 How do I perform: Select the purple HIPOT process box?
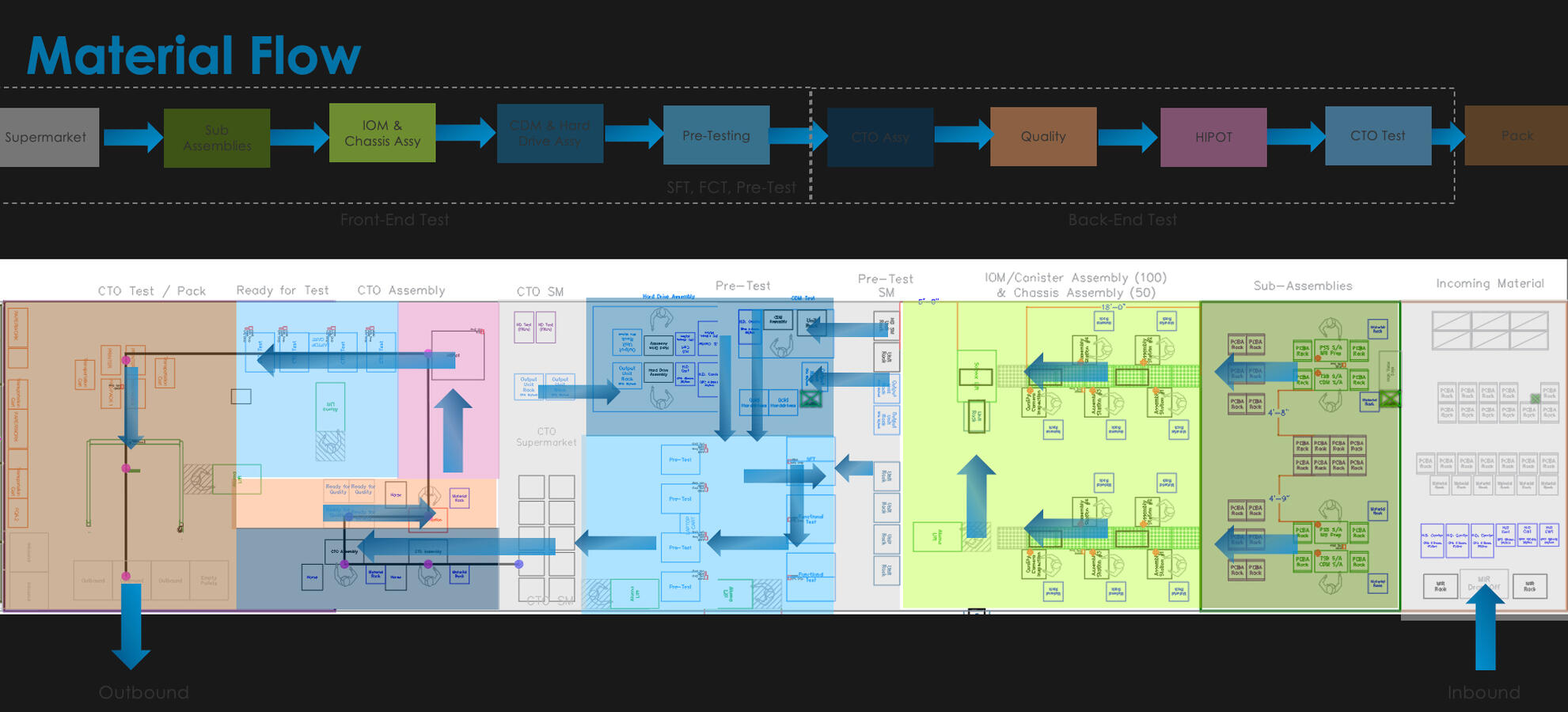pyautogui.click(x=1213, y=138)
